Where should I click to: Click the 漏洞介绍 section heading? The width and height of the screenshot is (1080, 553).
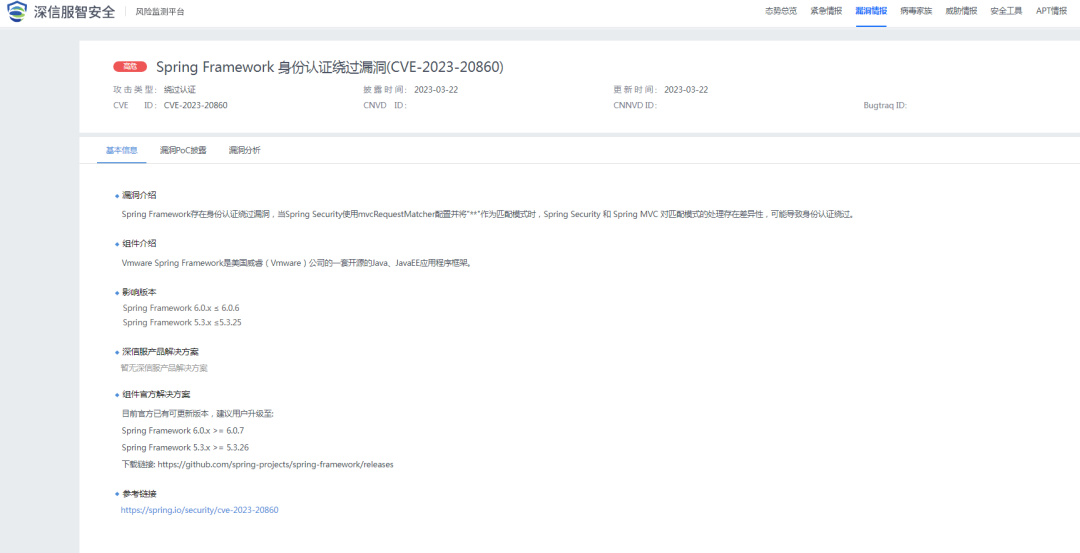click(x=139, y=196)
